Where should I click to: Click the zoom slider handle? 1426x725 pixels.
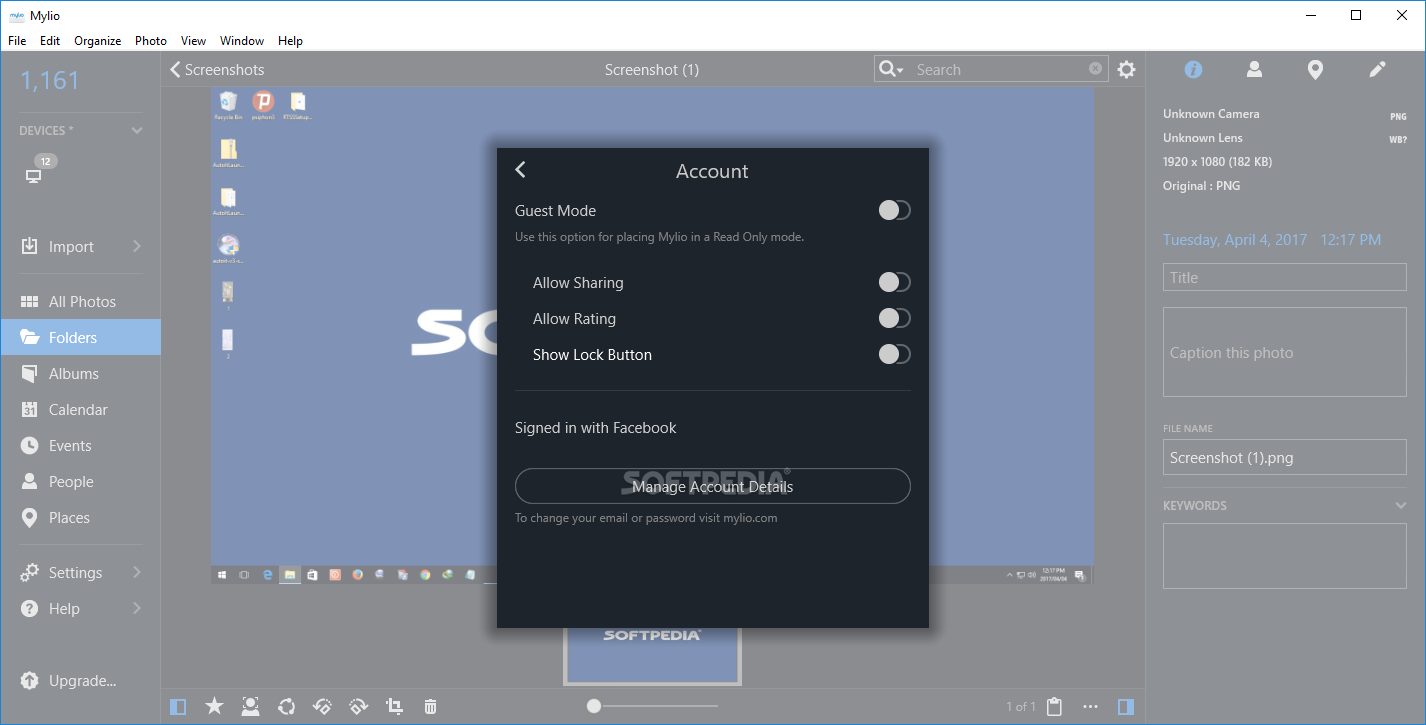click(594, 706)
